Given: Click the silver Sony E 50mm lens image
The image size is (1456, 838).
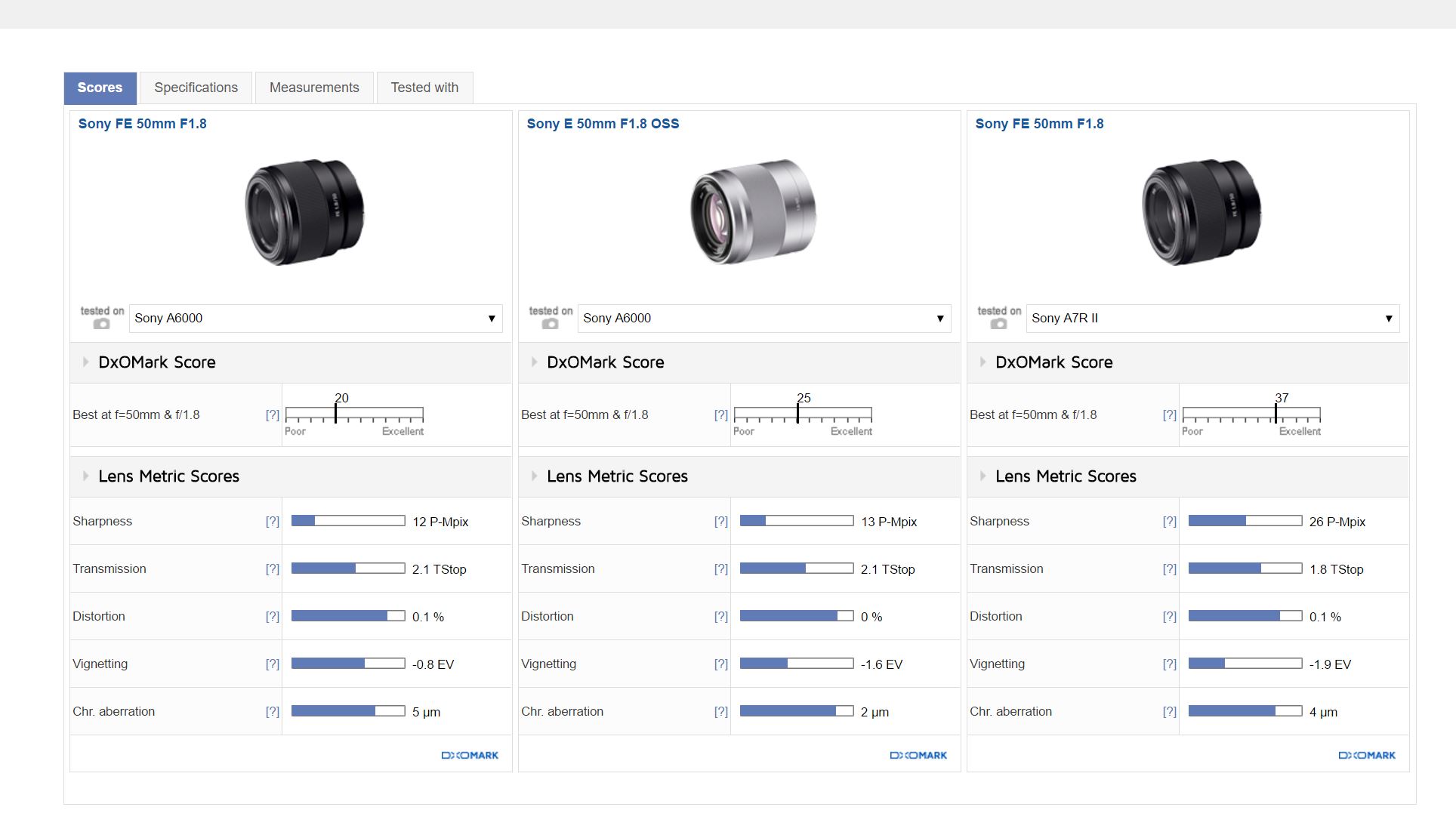Looking at the screenshot, I should 753,212.
